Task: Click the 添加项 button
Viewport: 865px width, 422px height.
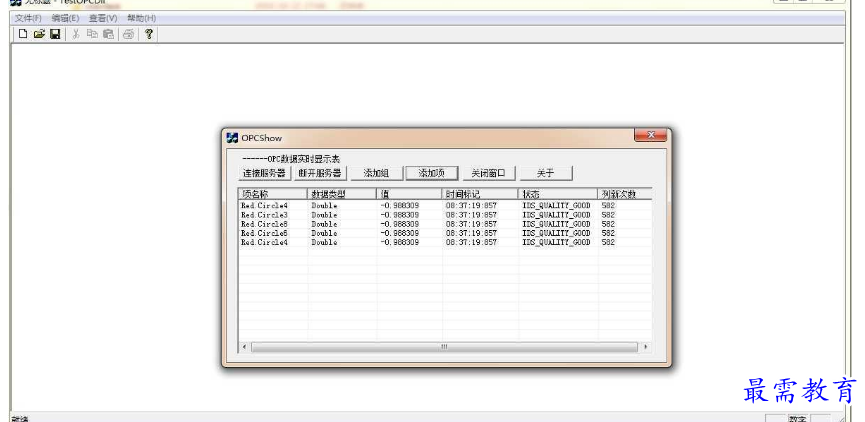Action: (x=431, y=173)
